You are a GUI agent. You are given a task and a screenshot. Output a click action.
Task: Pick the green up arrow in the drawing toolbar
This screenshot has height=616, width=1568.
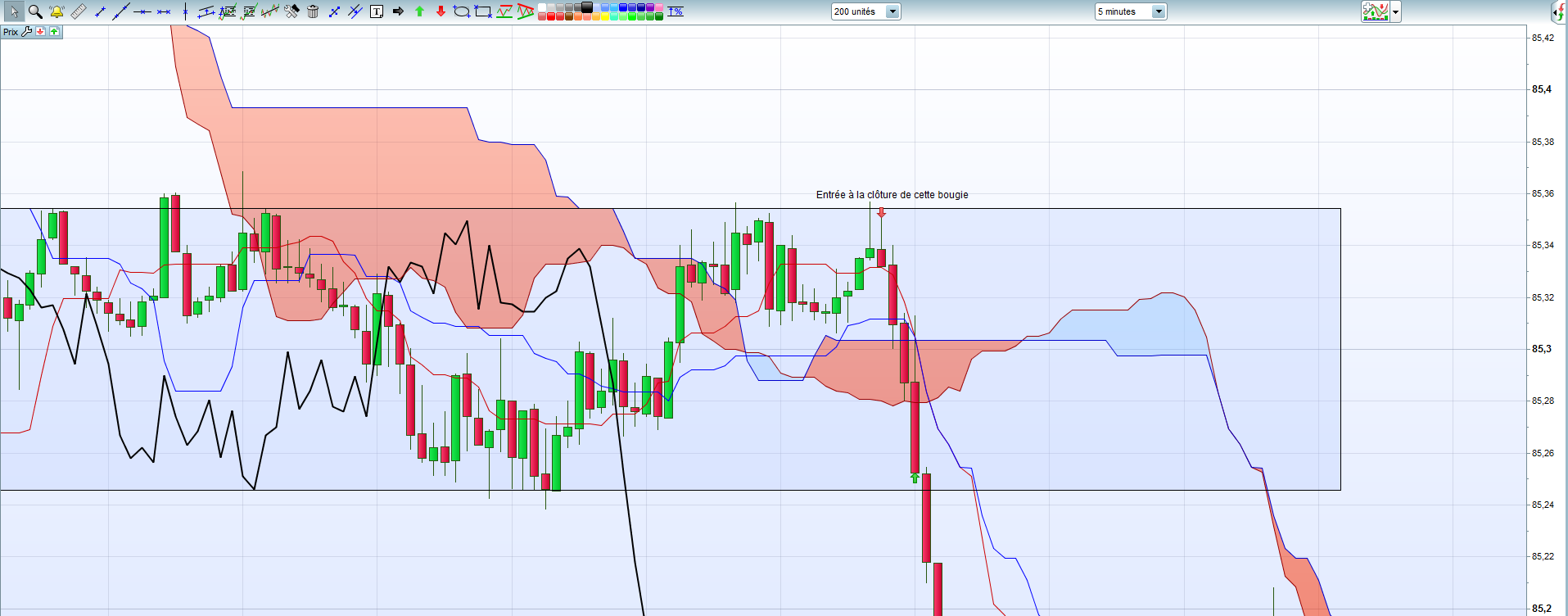419,11
